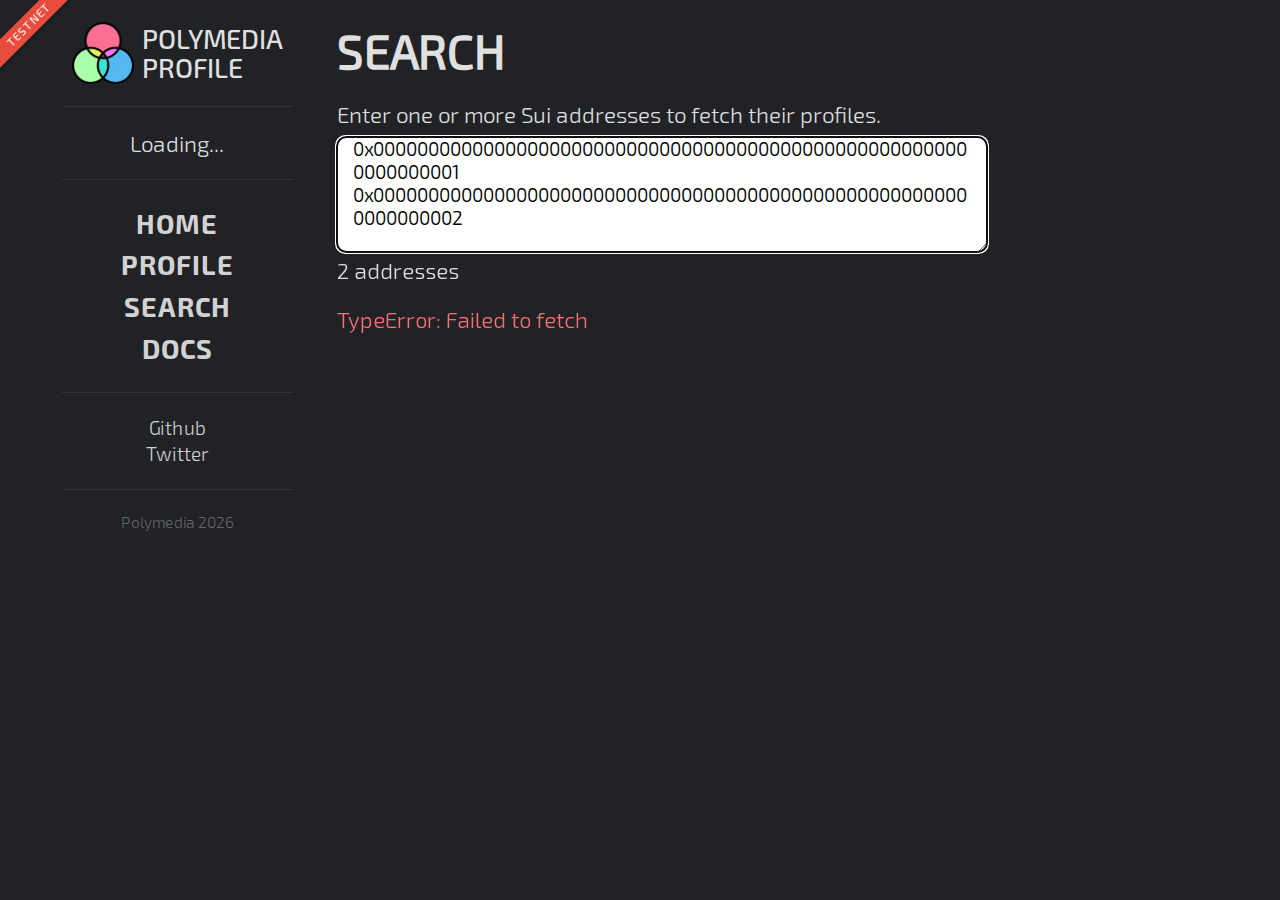Image resolution: width=1280 pixels, height=900 pixels.
Task: Open the DOCS page
Action: [177, 350]
